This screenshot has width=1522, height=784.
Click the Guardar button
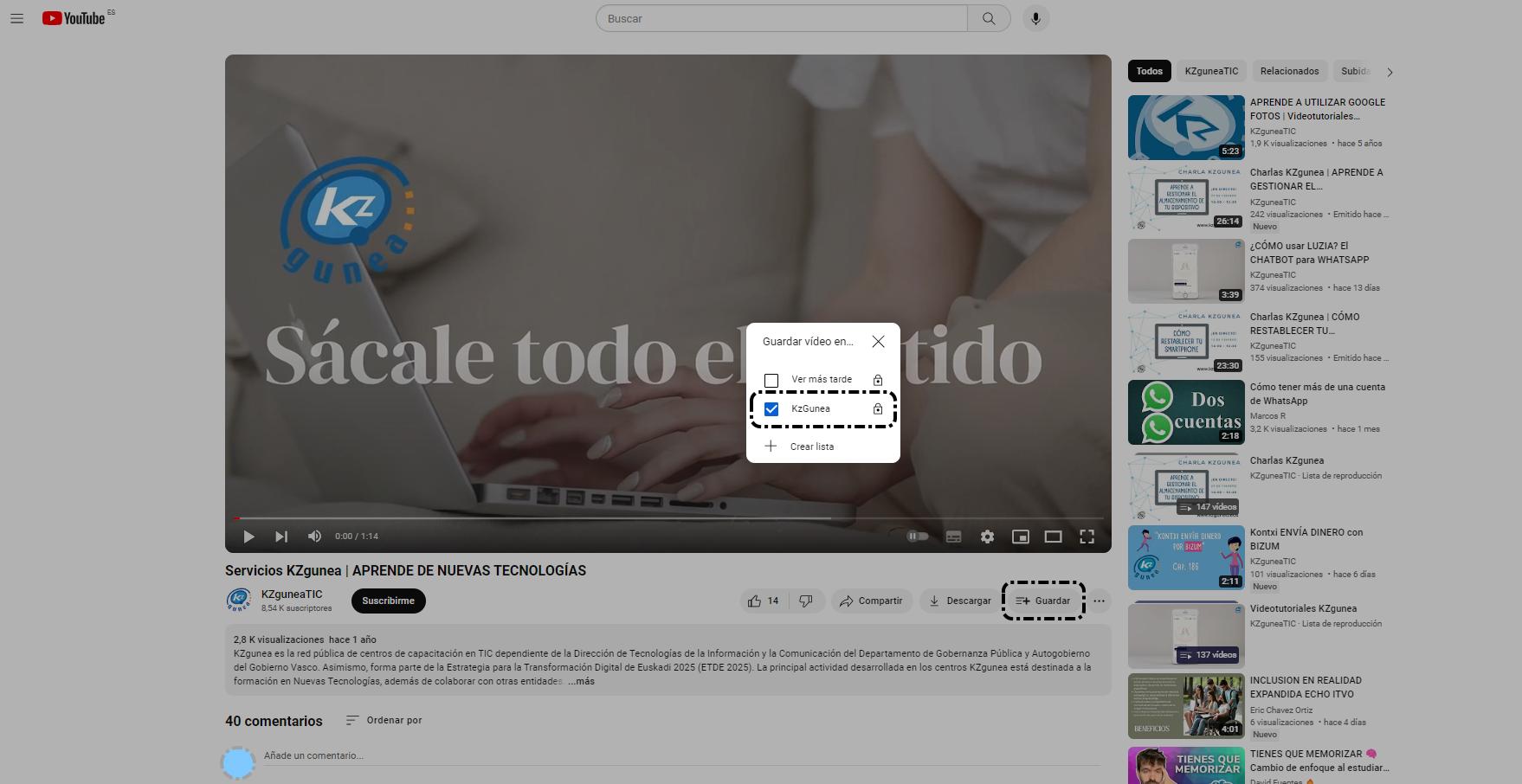tap(1043, 601)
